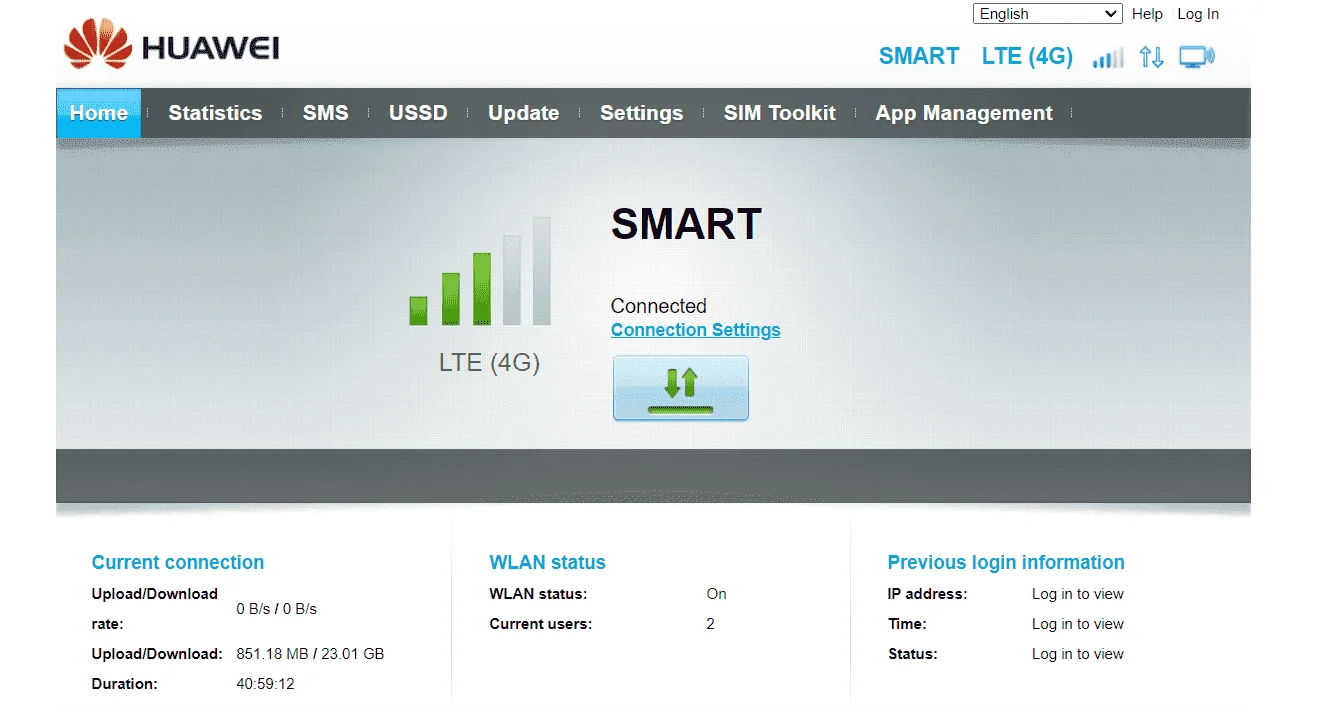Switch to the USSD tab

pos(418,113)
